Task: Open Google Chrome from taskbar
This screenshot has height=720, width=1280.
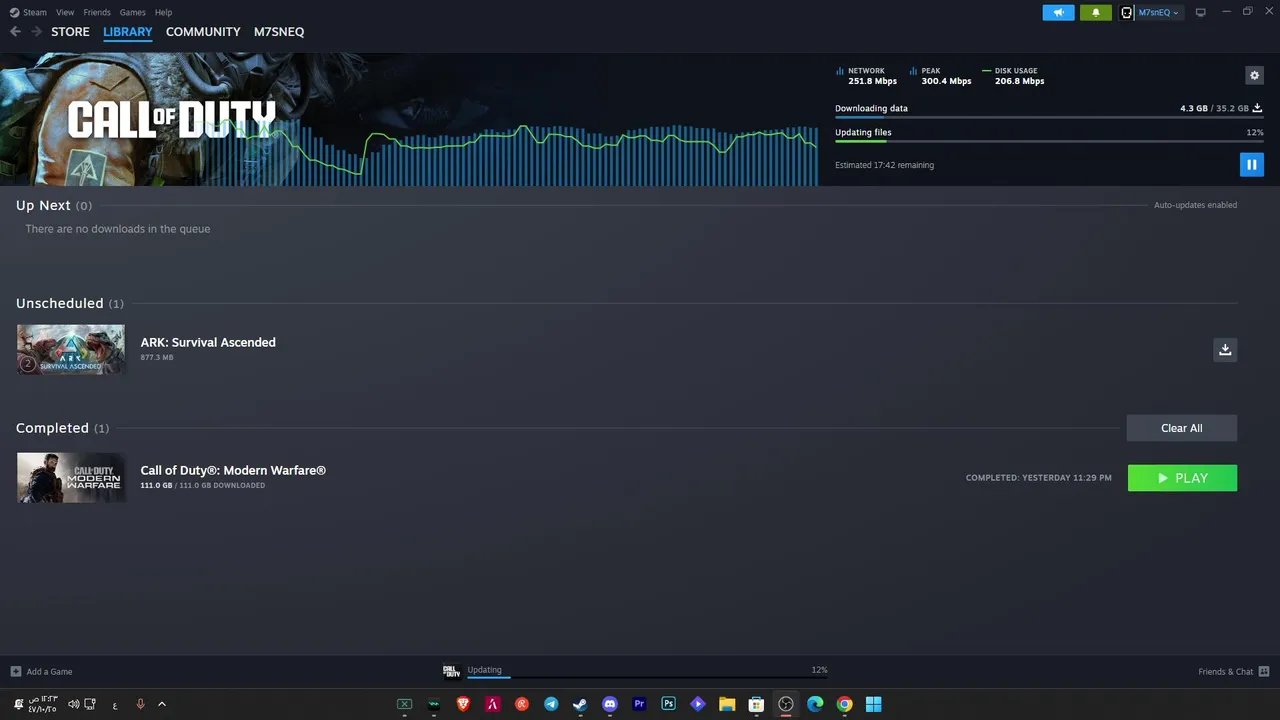Action: click(x=844, y=704)
